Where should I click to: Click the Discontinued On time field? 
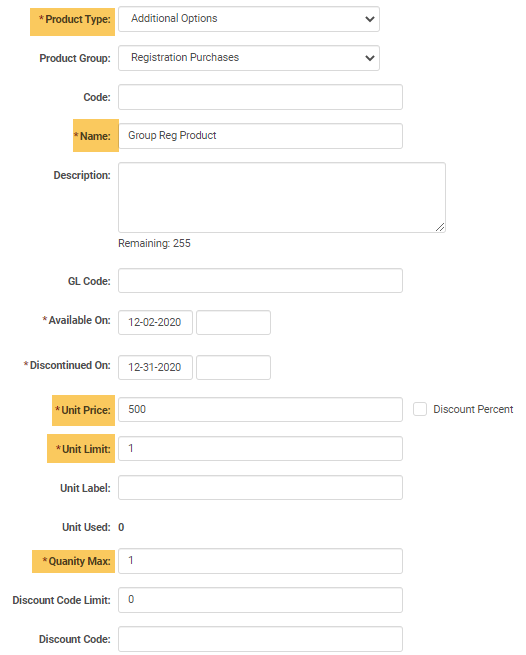pyautogui.click(x=233, y=367)
